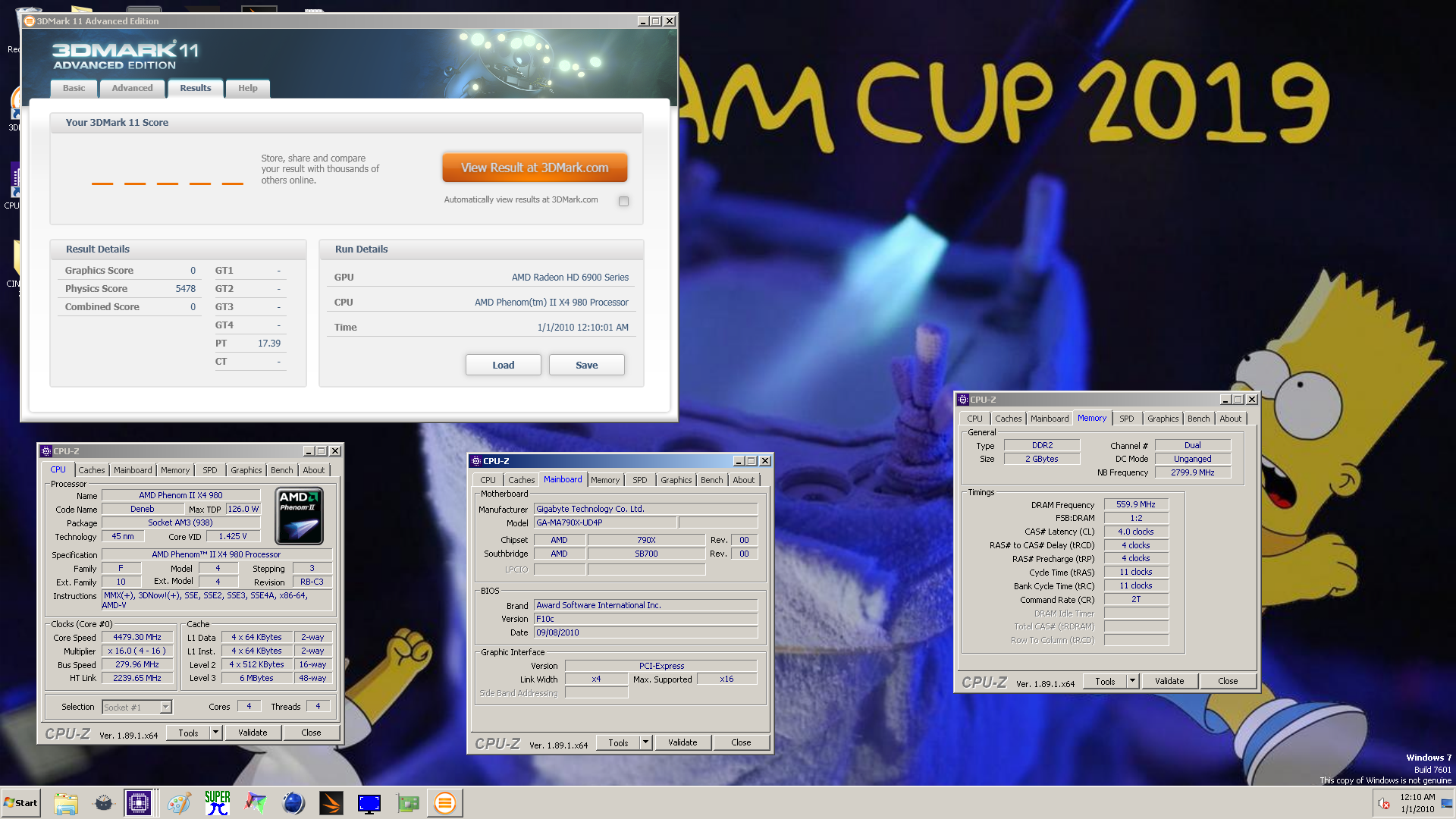Switch to the Basic tab in 3DMark
Screen dimensions: 1456x819
[74, 89]
